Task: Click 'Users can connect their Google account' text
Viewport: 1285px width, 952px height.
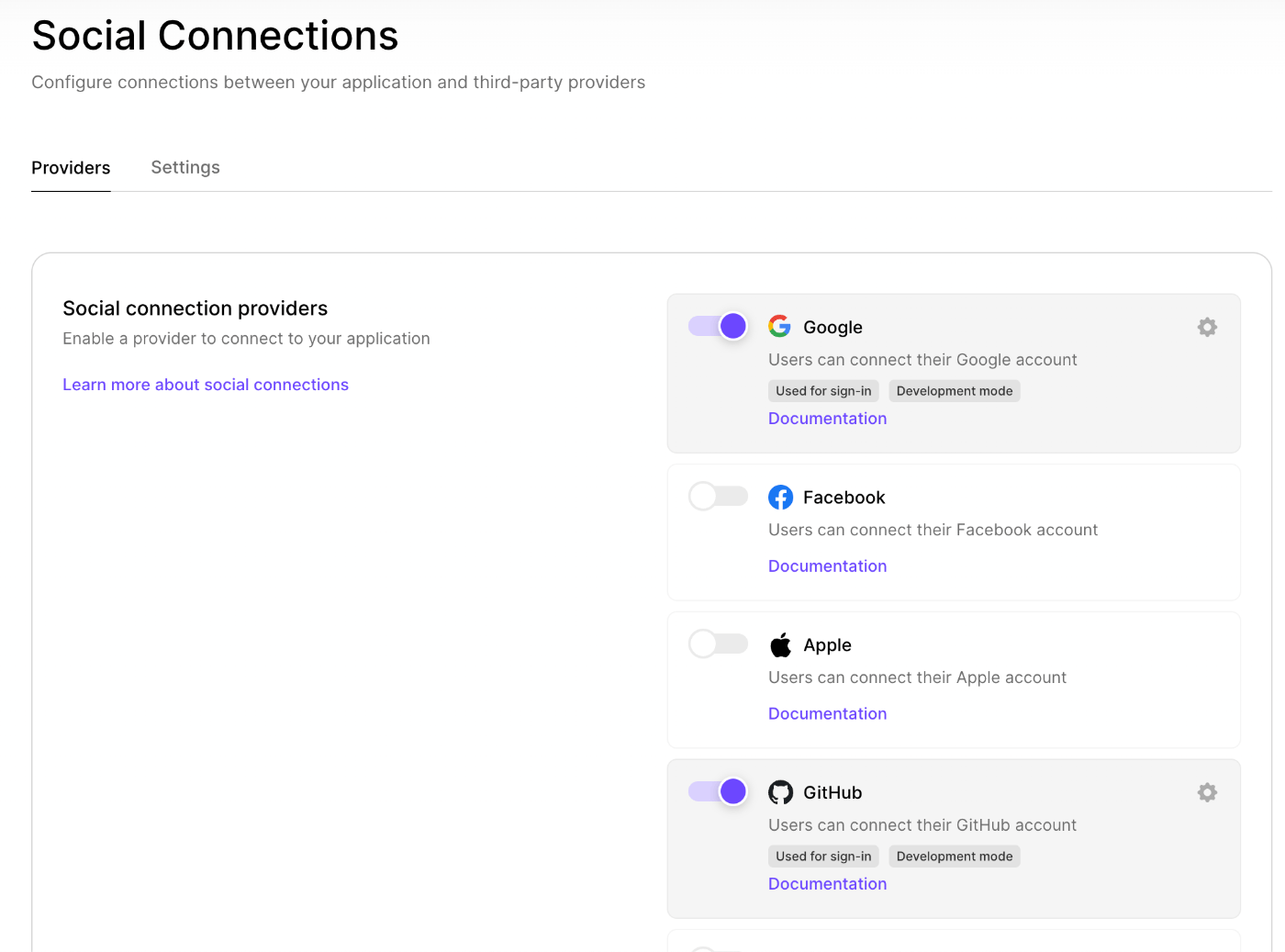Action: [922, 360]
